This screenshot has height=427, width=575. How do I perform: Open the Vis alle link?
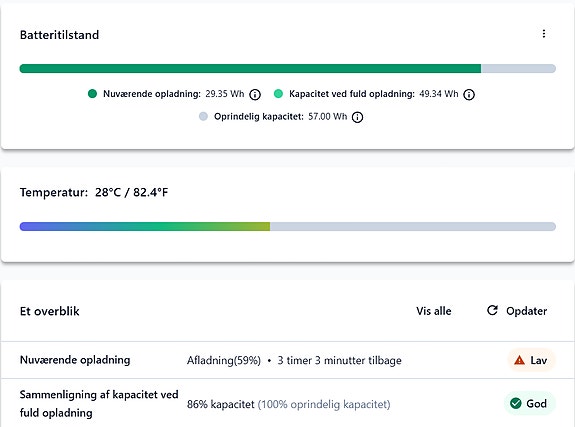pos(433,311)
